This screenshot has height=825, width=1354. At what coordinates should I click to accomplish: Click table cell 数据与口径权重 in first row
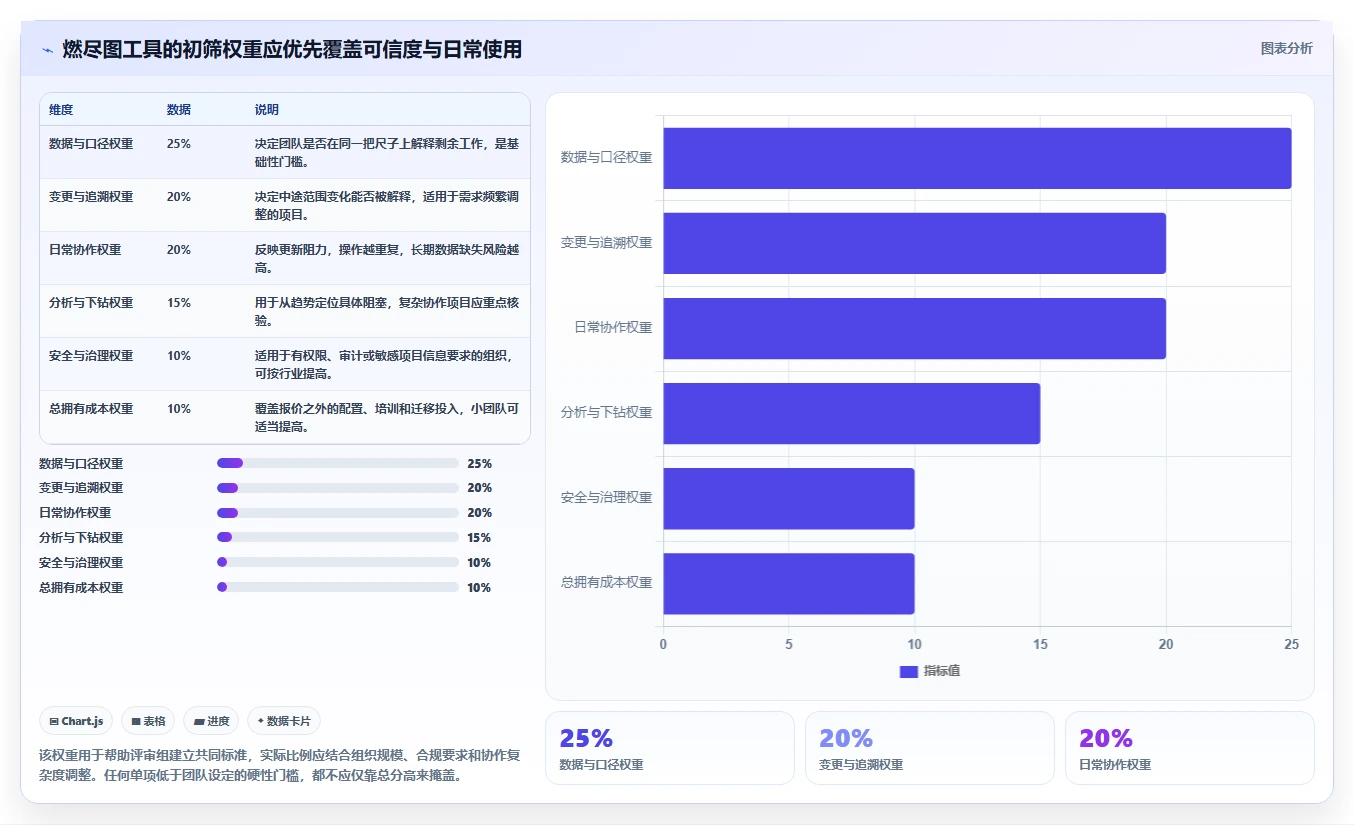coord(91,144)
